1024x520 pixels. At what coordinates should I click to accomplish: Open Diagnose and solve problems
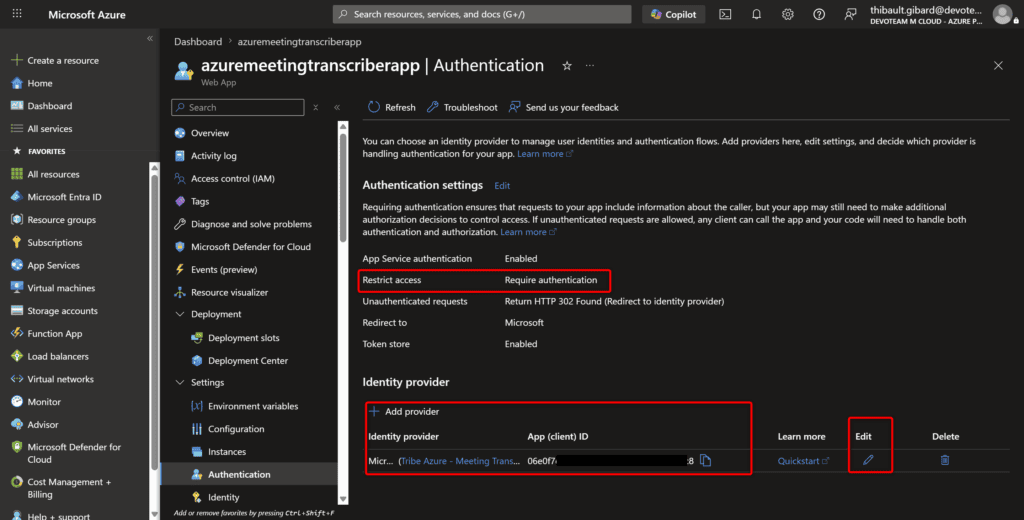(251, 224)
